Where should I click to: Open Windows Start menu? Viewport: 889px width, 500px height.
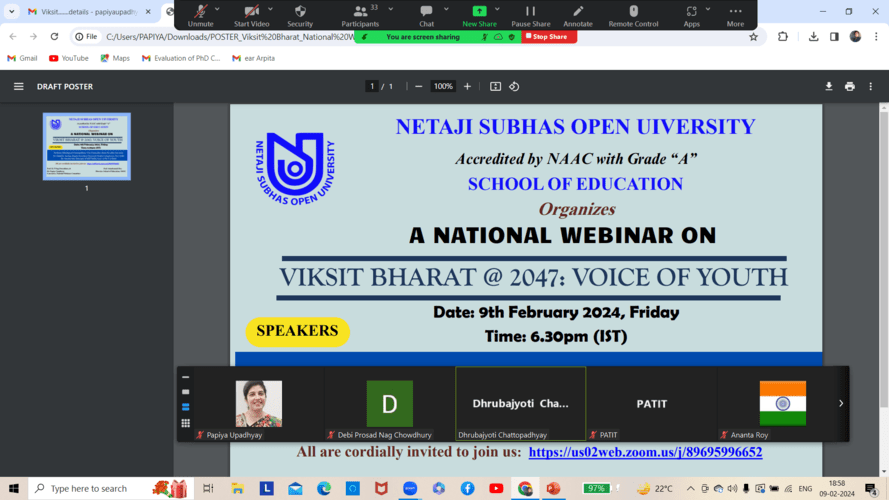point(14,488)
